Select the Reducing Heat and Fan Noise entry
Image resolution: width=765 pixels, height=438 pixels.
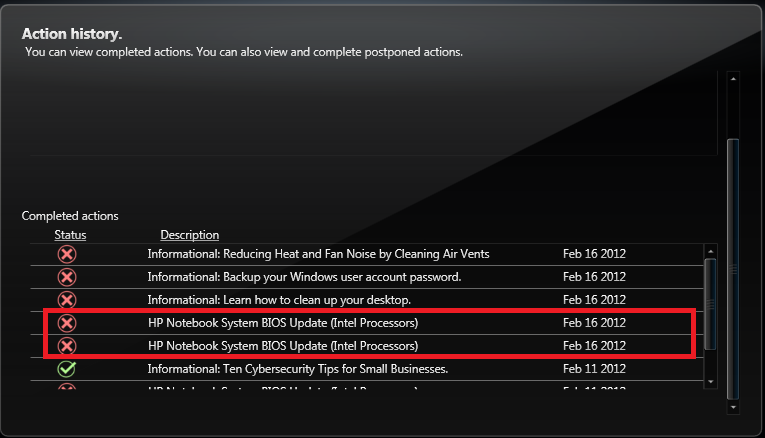pyautogui.click(x=318, y=254)
